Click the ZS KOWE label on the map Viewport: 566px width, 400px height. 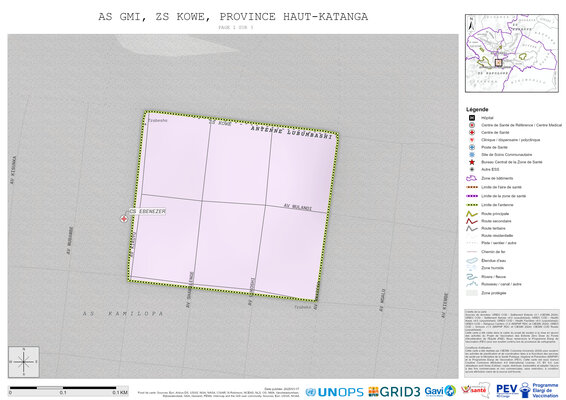[x=220, y=123]
